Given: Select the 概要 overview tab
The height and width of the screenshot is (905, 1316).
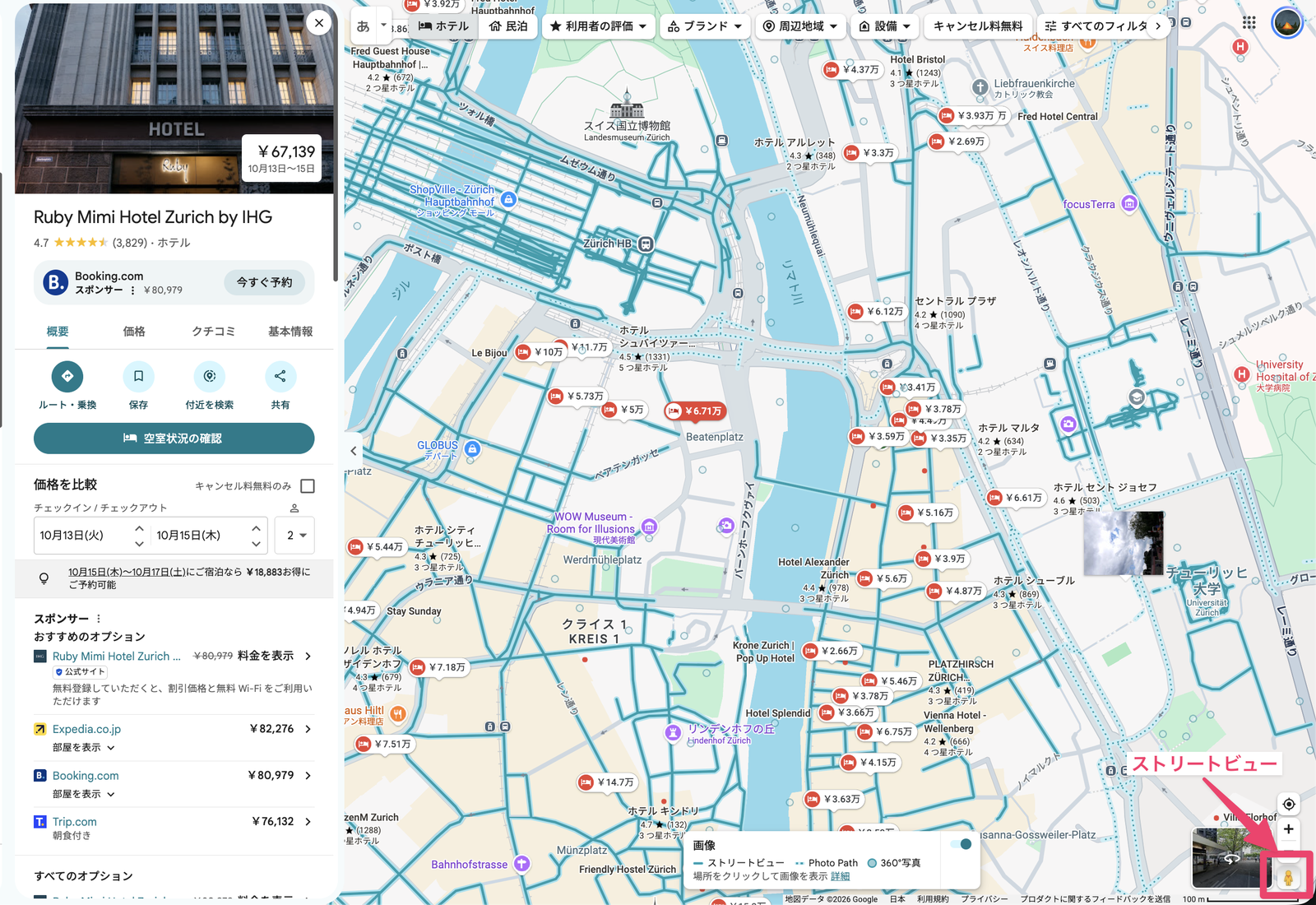Looking at the screenshot, I should (58, 332).
